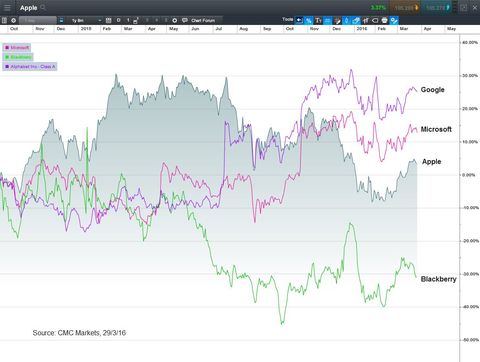Select the horizontal lines tool
The image size is (480, 362).
[x=328, y=21]
